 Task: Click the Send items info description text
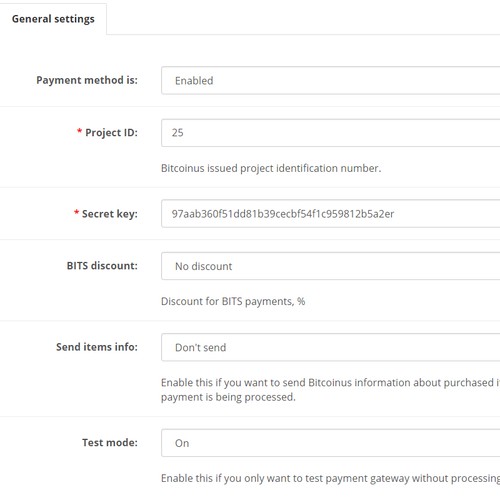click(x=330, y=390)
